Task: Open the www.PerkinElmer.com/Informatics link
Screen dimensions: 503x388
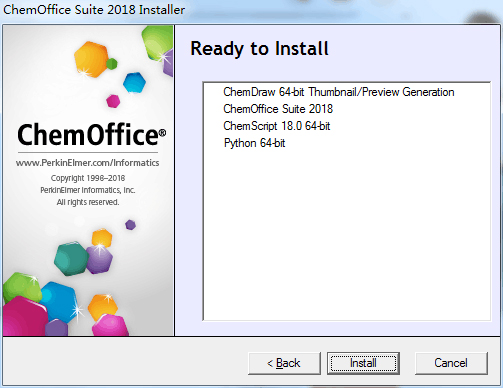Action: pos(87,163)
